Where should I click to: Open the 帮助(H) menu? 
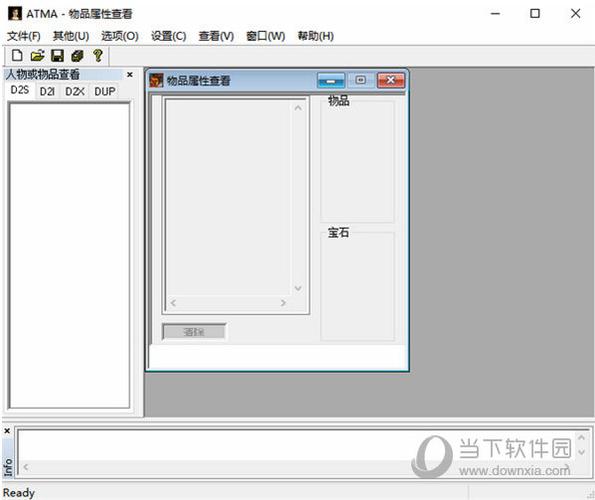316,36
